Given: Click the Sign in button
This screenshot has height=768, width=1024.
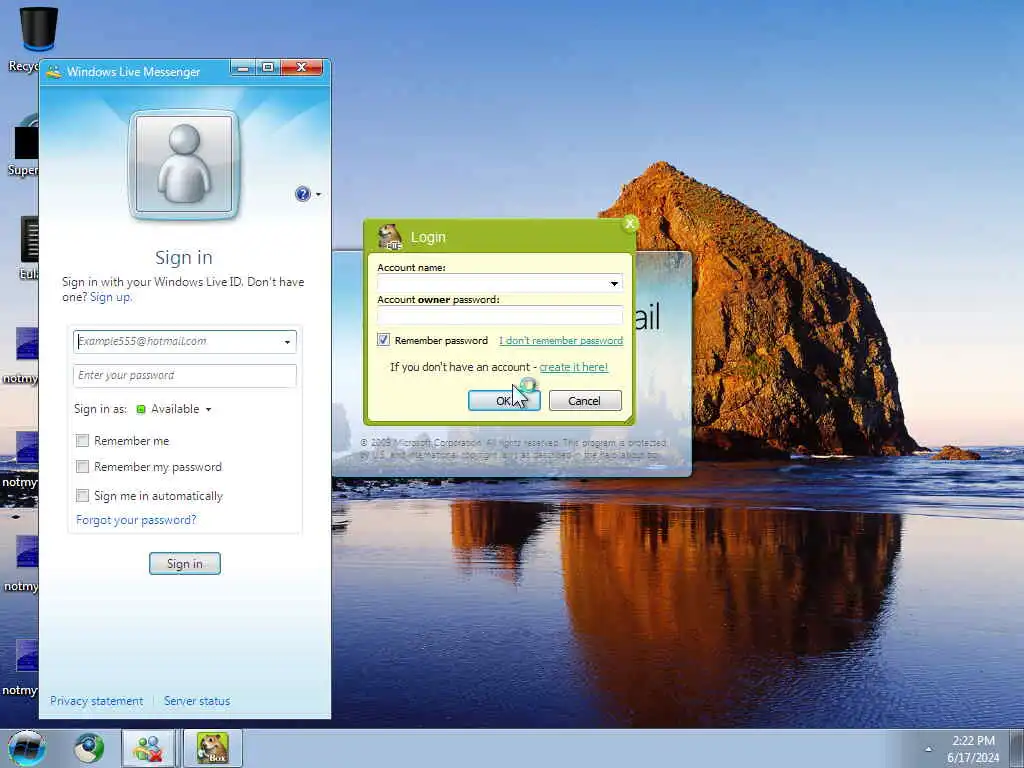Looking at the screenshot, I should 185,564.
